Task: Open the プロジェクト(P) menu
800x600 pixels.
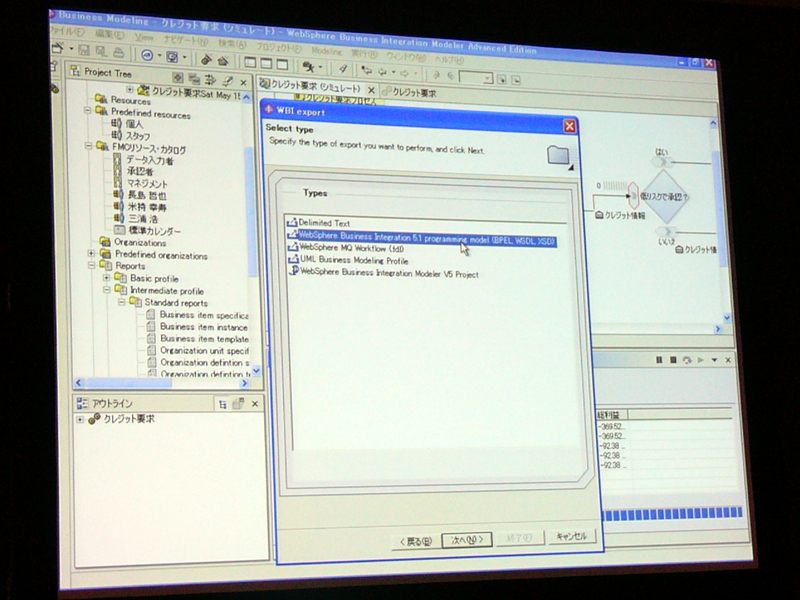Action: coord(278,48)
